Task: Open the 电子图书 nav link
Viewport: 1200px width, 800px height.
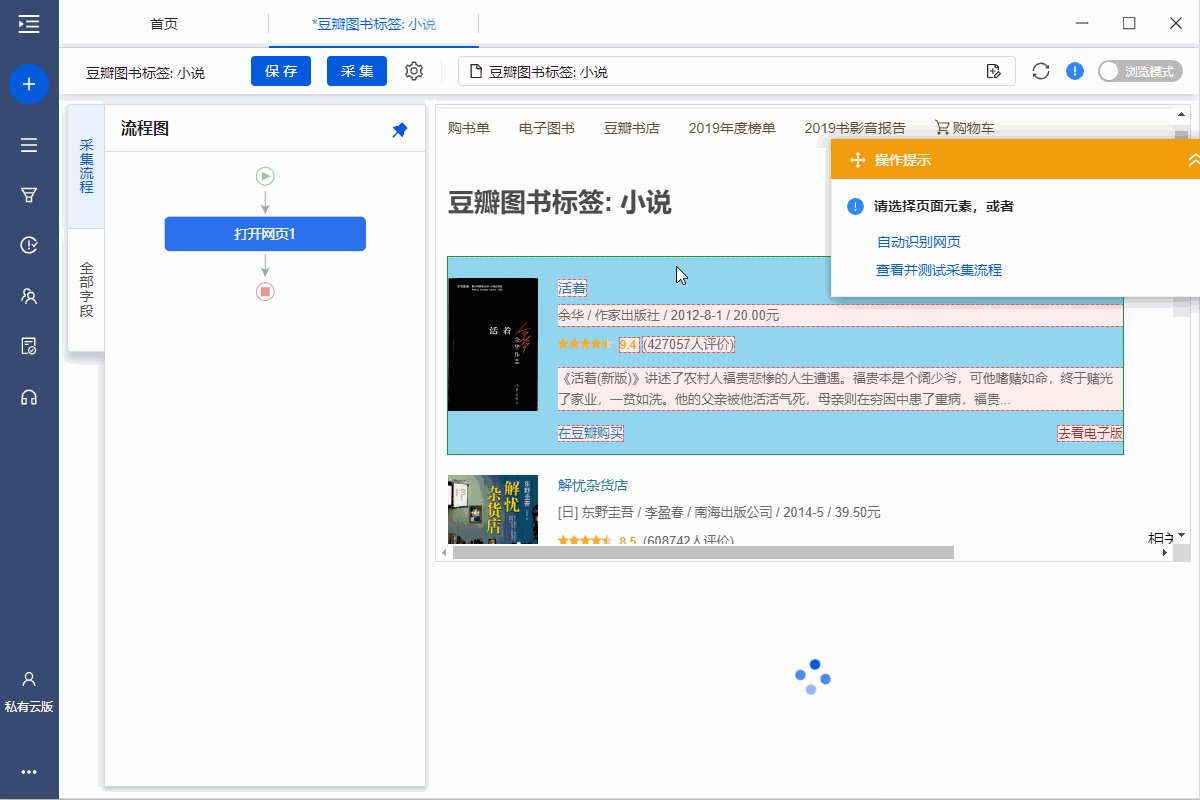Action: point(547,128)
